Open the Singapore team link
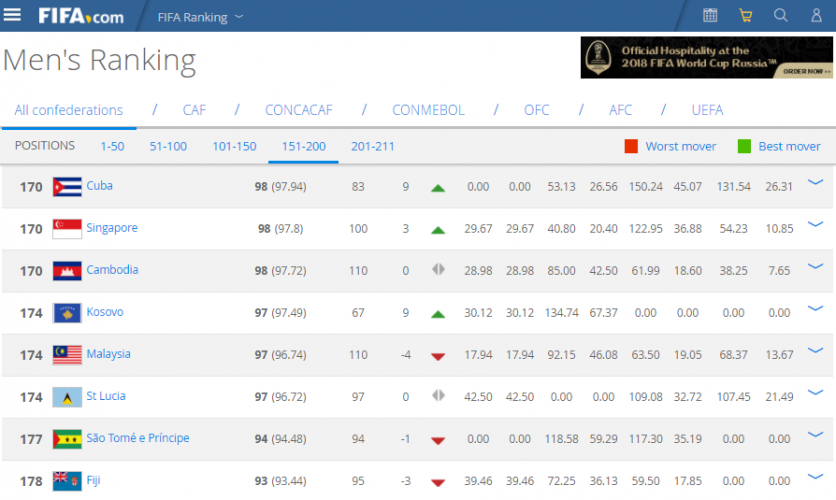The width and height of the screenshot is (836, 500). pos(112,228)
